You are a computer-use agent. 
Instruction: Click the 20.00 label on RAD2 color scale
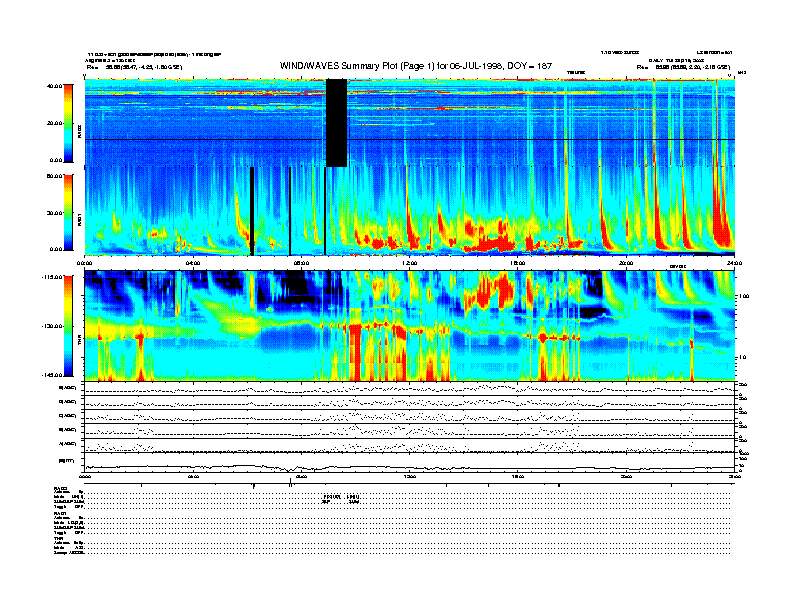[54, 123]
